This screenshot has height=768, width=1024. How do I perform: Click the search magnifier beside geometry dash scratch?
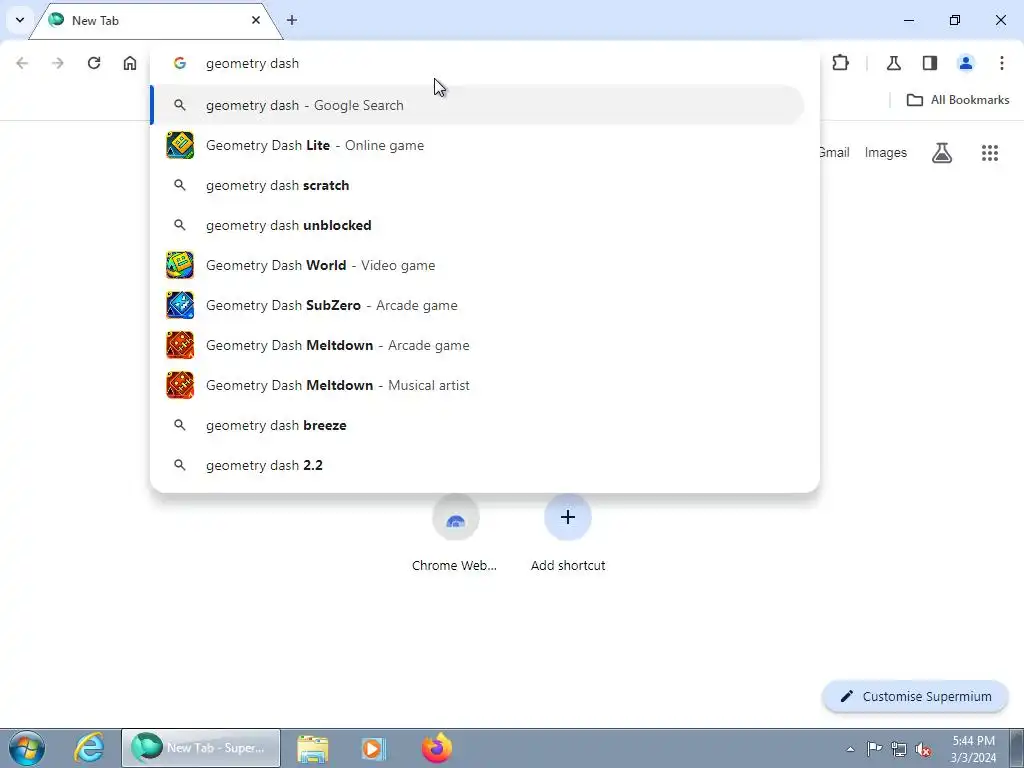(180, 185)
